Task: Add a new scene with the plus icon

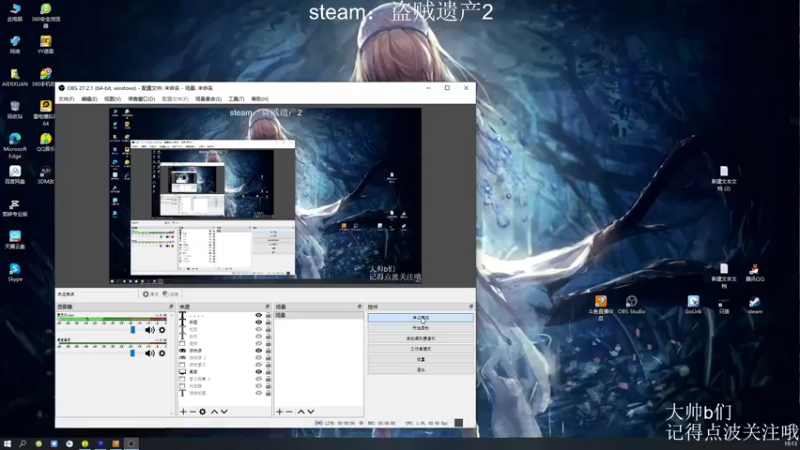Action: coord(280,412)
